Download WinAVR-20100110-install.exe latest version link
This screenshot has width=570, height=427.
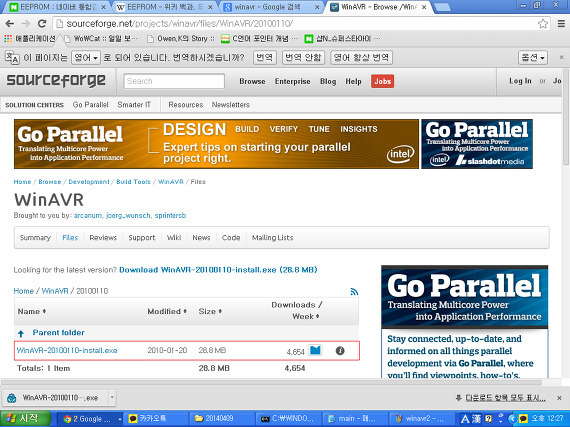point(218,270)
